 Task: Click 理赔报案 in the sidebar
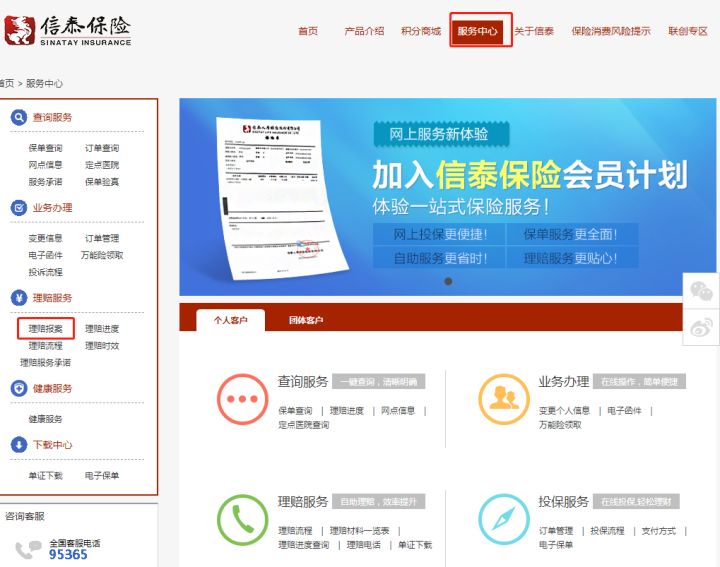(x=45, y=329)
